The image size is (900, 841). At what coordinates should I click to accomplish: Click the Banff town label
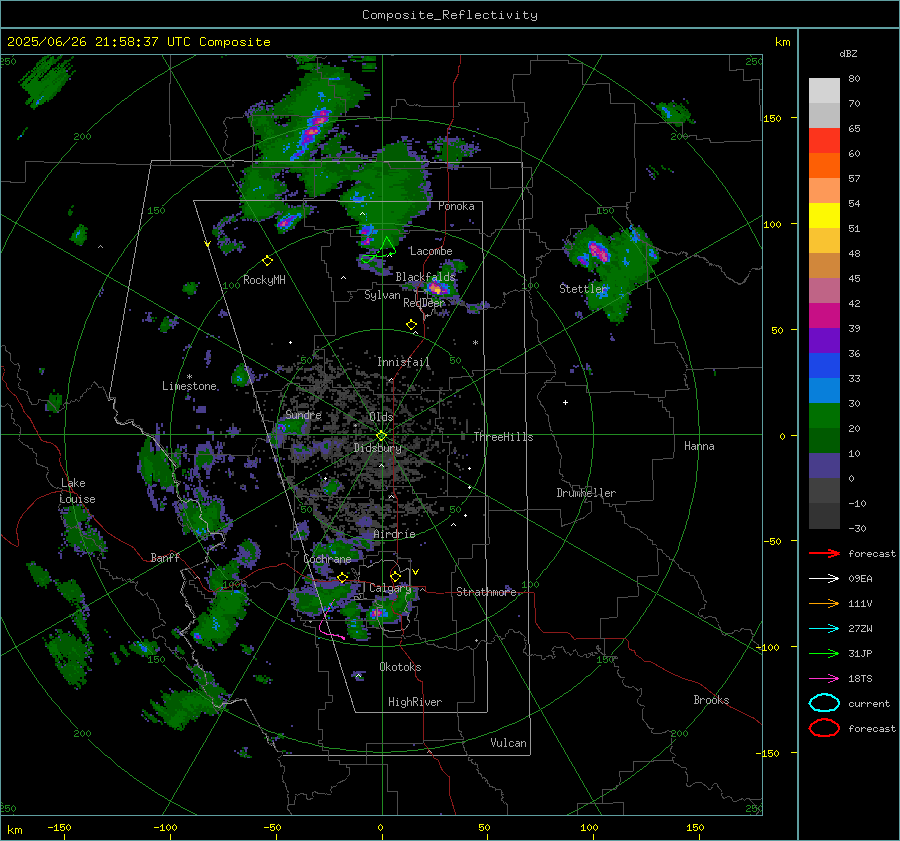tap(165, 557)
